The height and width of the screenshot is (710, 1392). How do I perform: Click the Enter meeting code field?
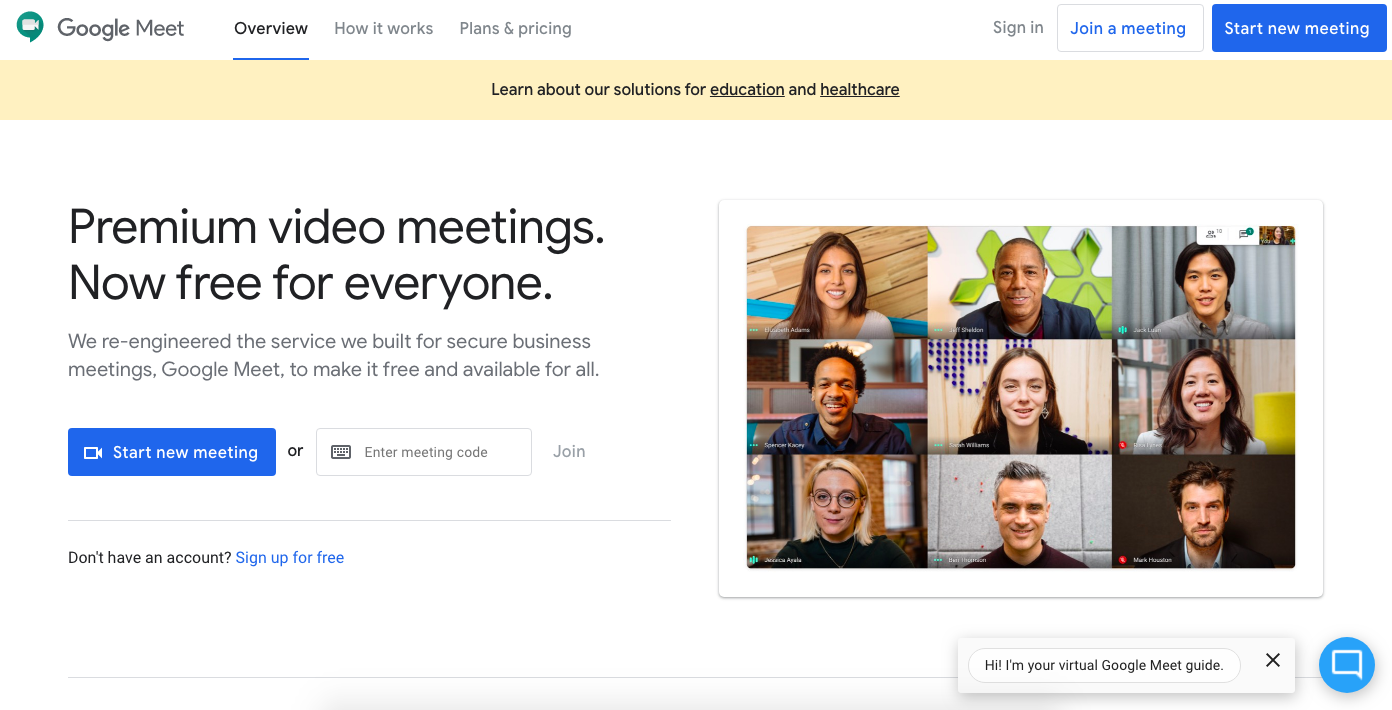[424, 452]
